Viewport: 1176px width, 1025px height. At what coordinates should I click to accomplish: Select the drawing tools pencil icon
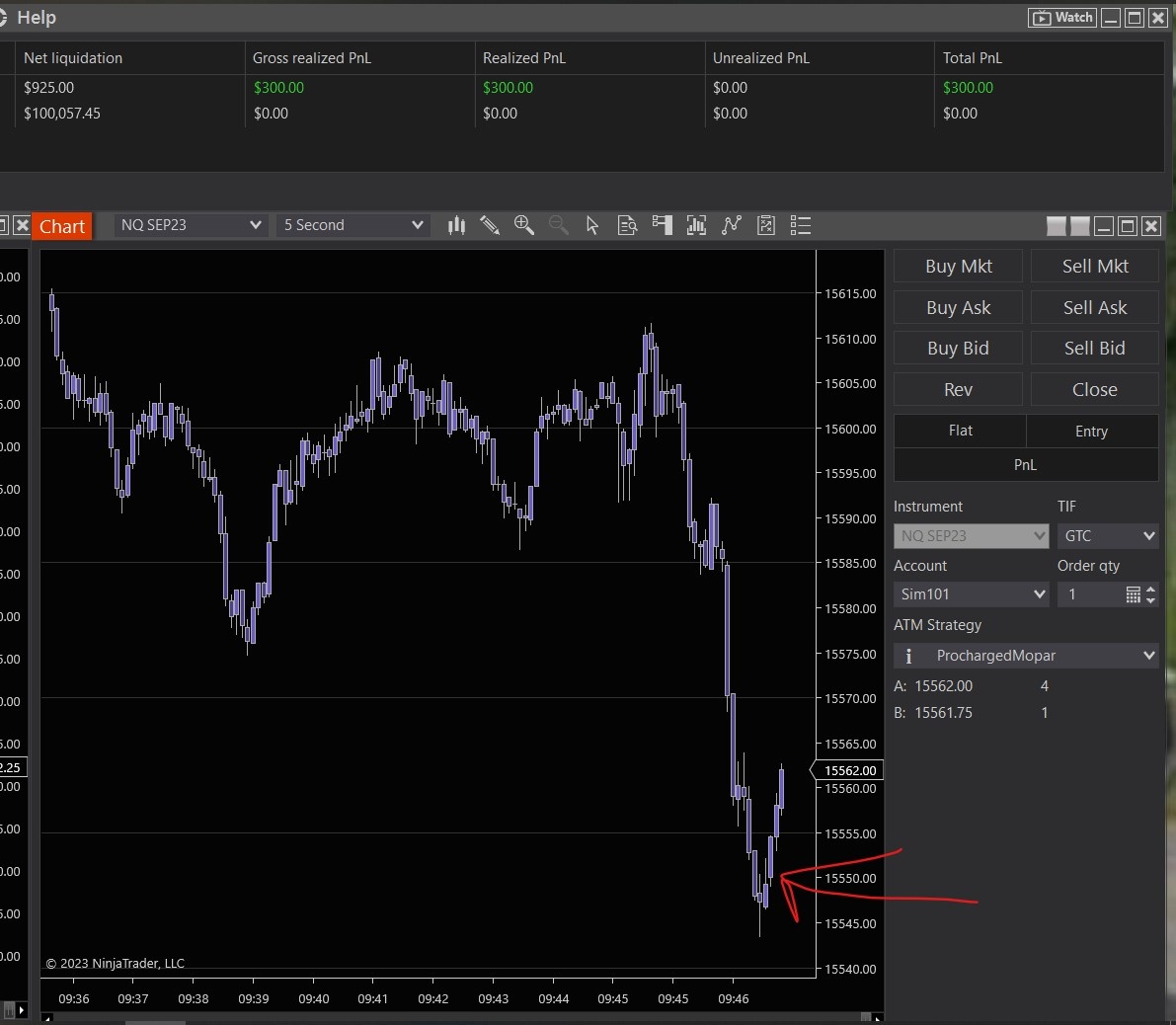pos(490,226)
